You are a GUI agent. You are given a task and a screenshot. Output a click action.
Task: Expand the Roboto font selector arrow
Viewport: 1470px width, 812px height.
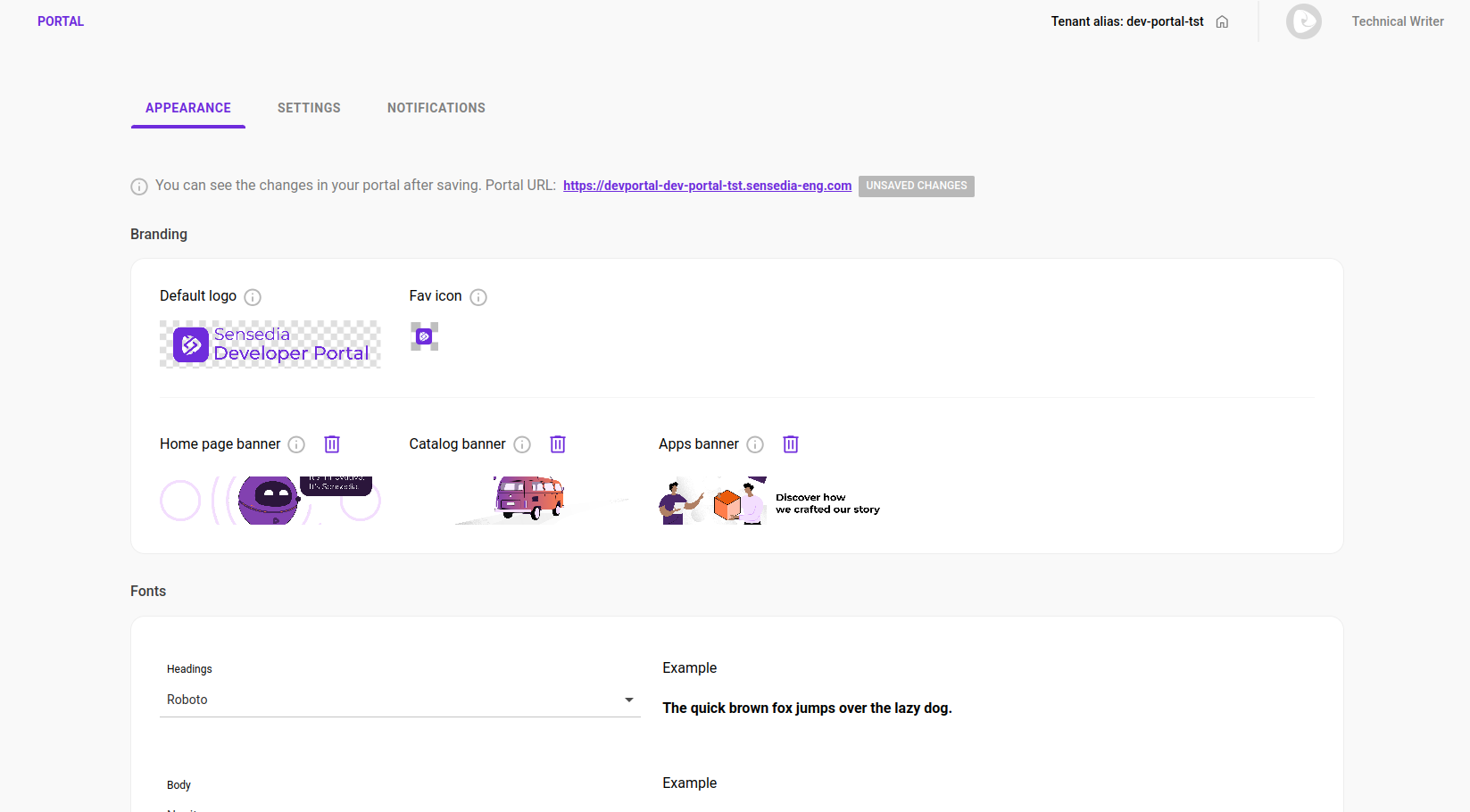[629, 700]
